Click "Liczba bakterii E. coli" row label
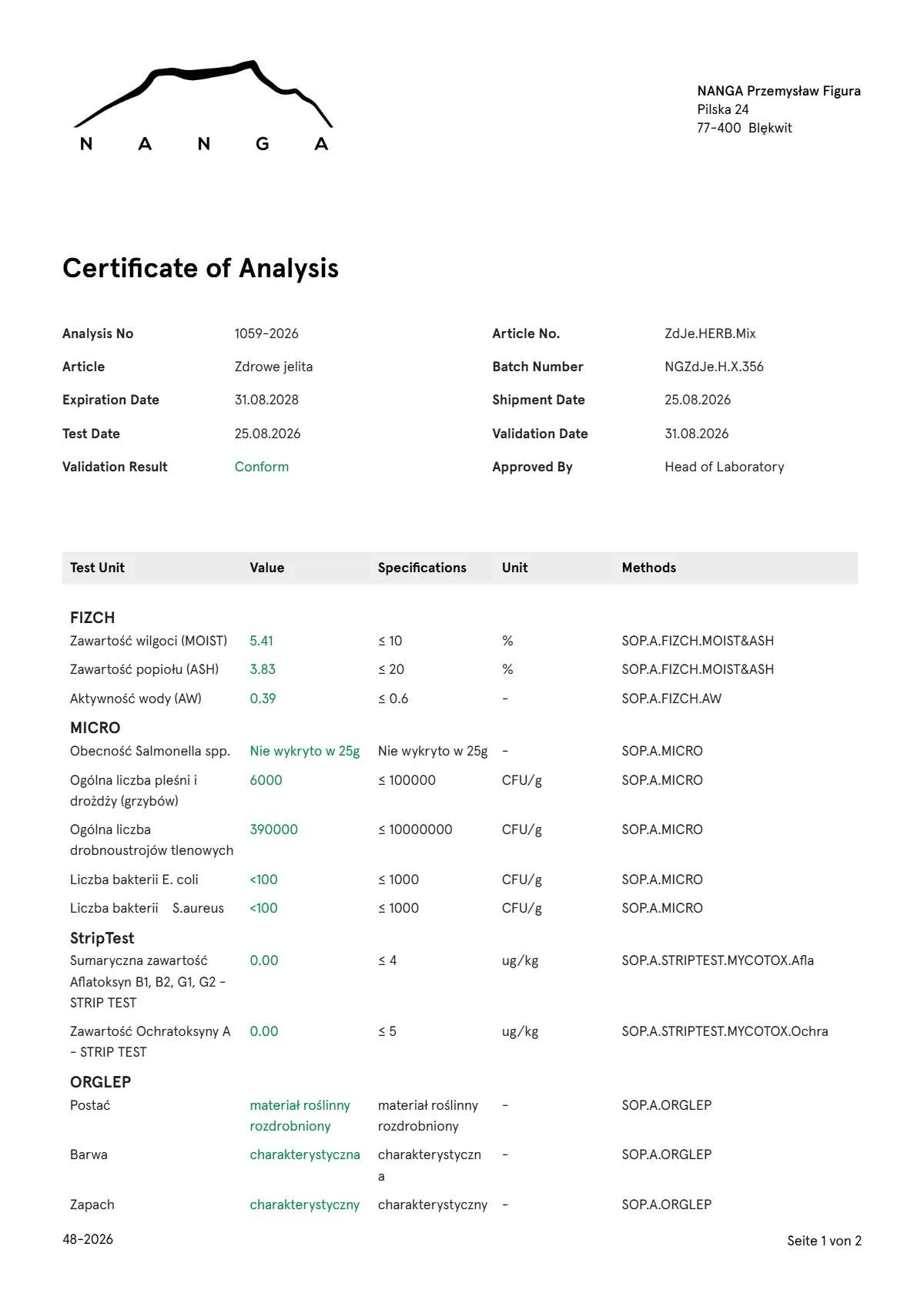The width and height of the screenshot is (924, 1307). coord(134,880)
